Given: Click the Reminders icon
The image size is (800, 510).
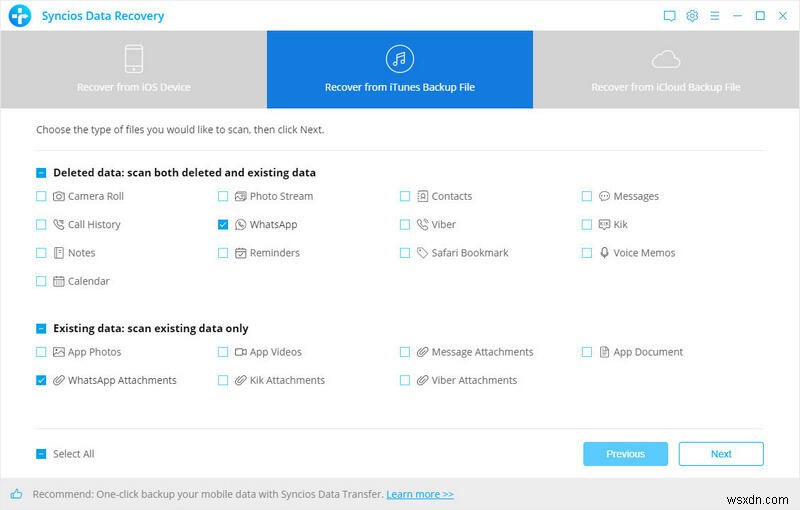Looking at the screenshot, I should [240, 253].
